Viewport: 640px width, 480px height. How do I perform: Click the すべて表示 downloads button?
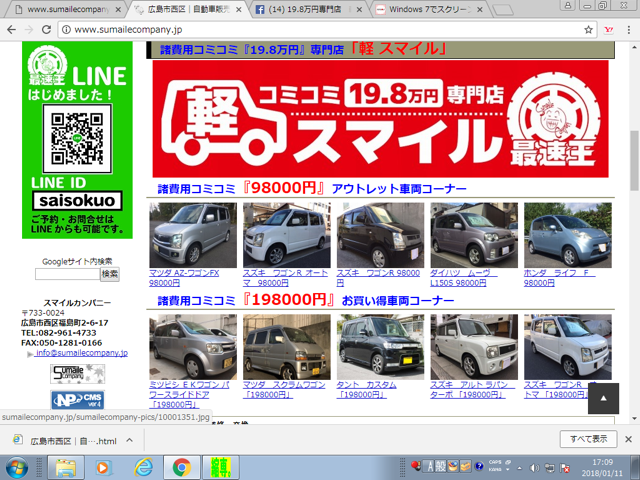click(588, 439)
